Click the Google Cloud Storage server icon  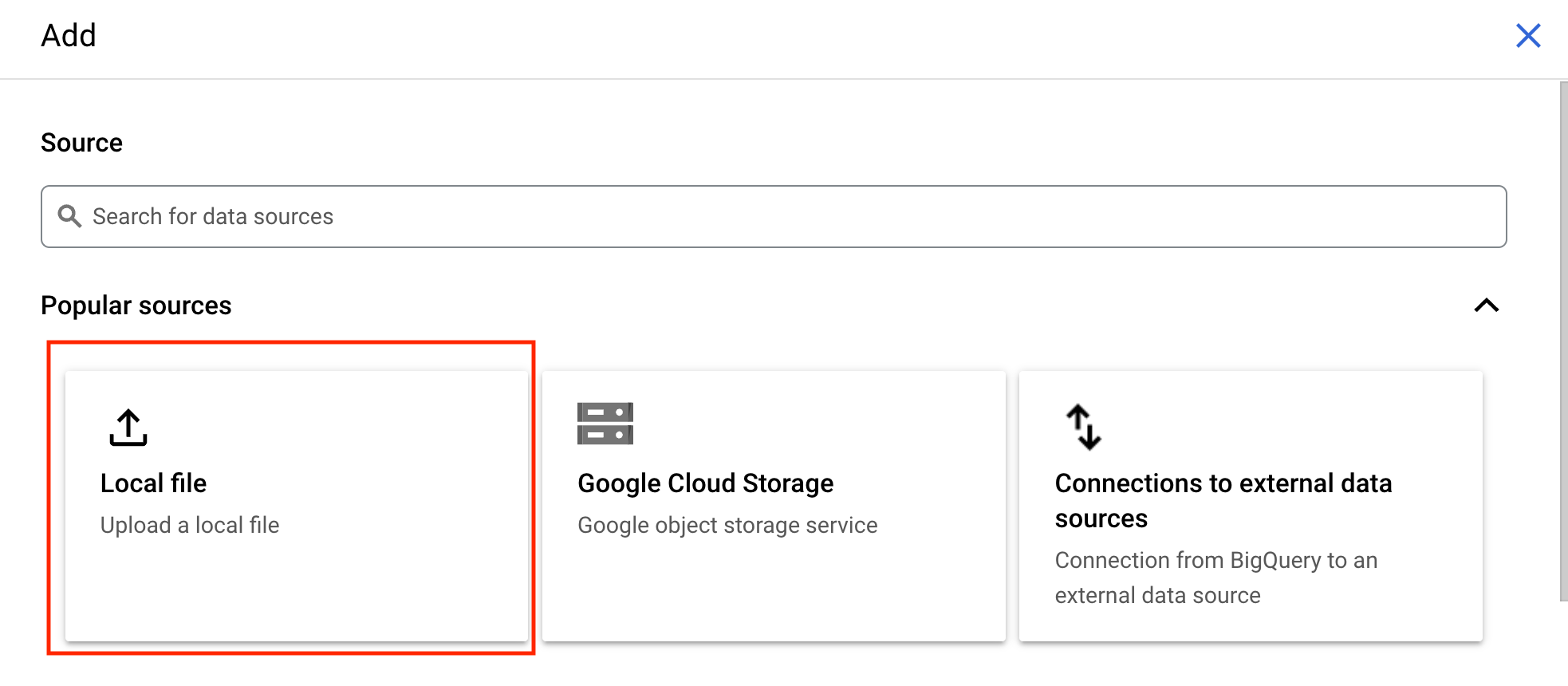point(605,424)
